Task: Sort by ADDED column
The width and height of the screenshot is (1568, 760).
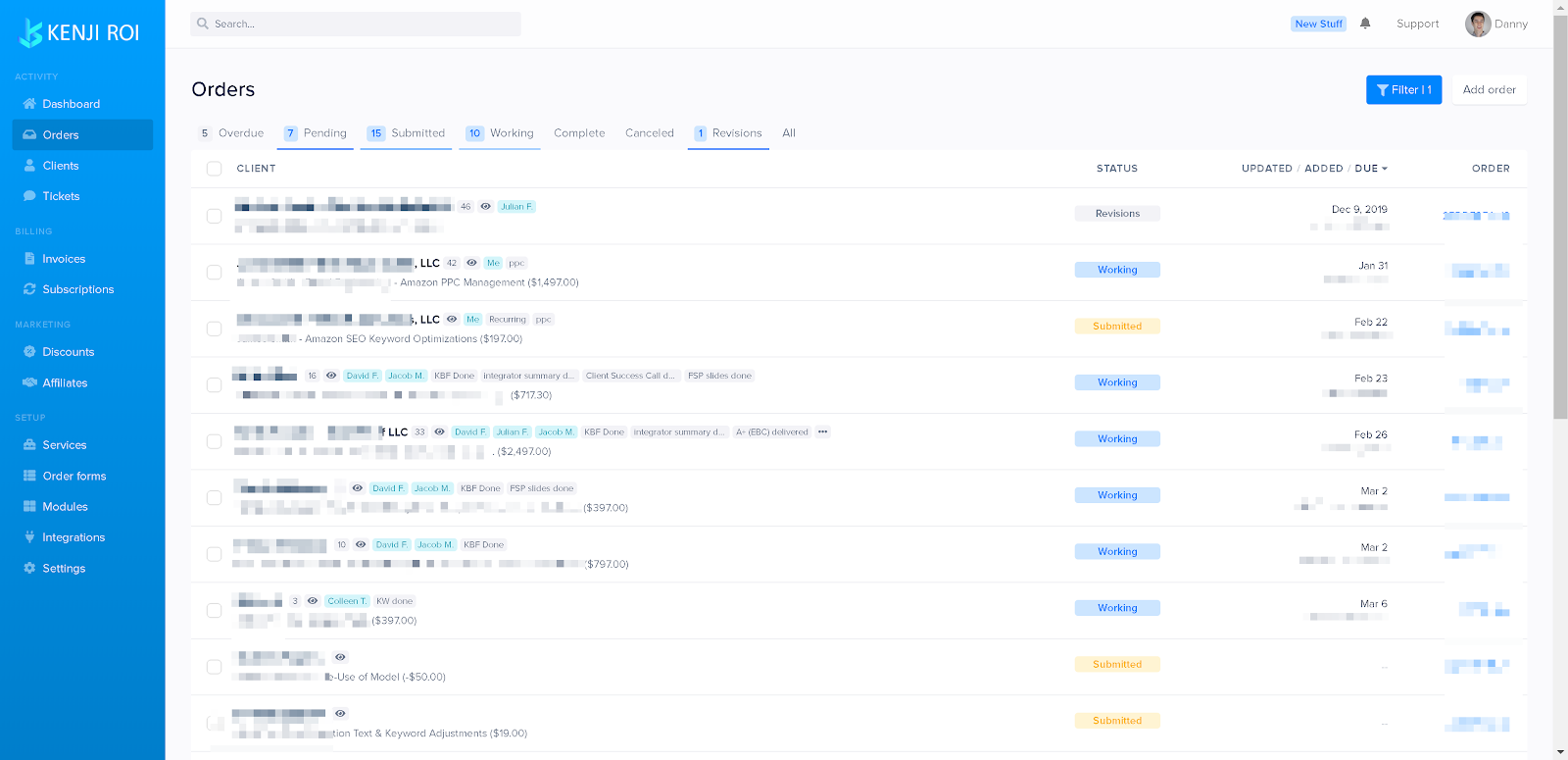Action: point(1323,169)
